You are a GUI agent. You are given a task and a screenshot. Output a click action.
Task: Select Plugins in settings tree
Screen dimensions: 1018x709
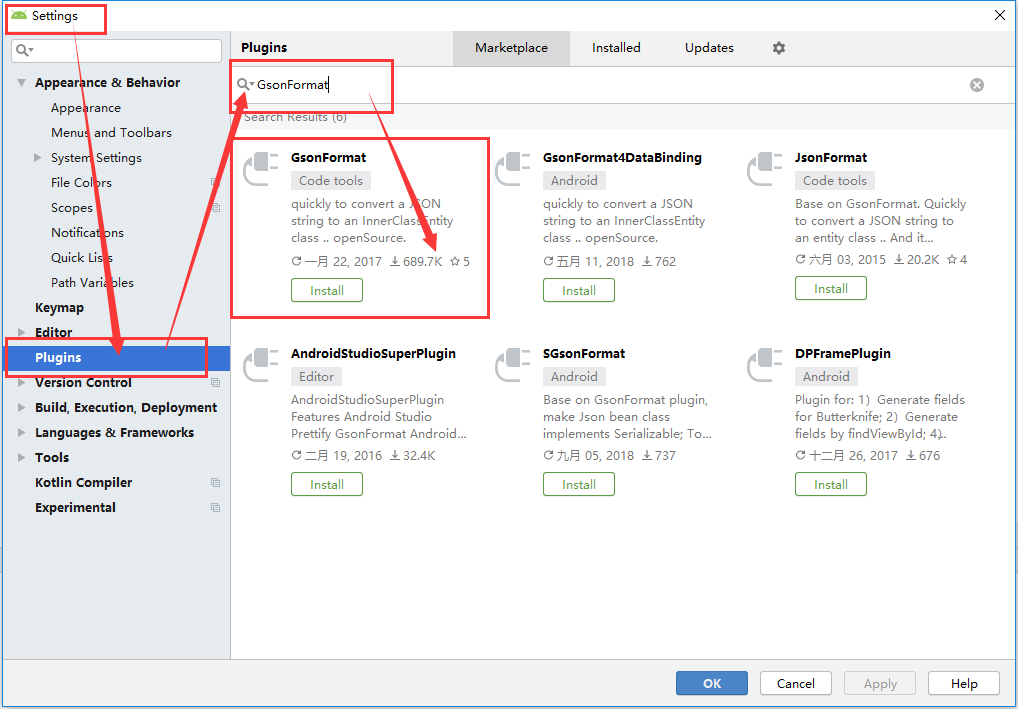point(116,358)
